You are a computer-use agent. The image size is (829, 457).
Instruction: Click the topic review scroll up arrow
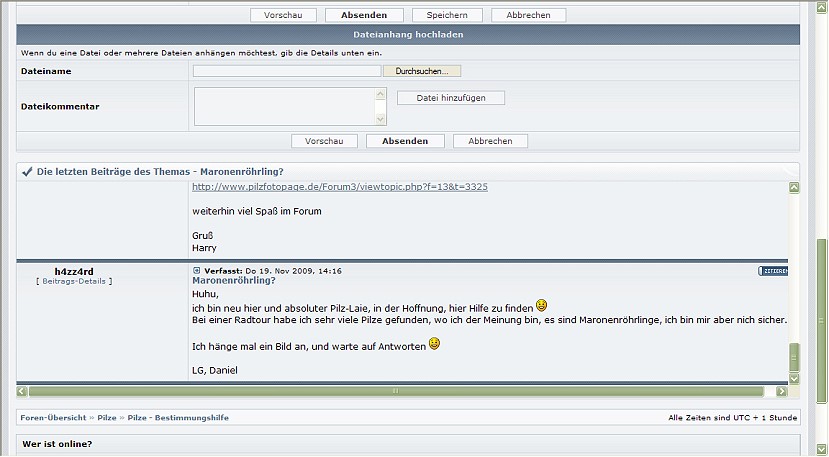tap(794, 187)
